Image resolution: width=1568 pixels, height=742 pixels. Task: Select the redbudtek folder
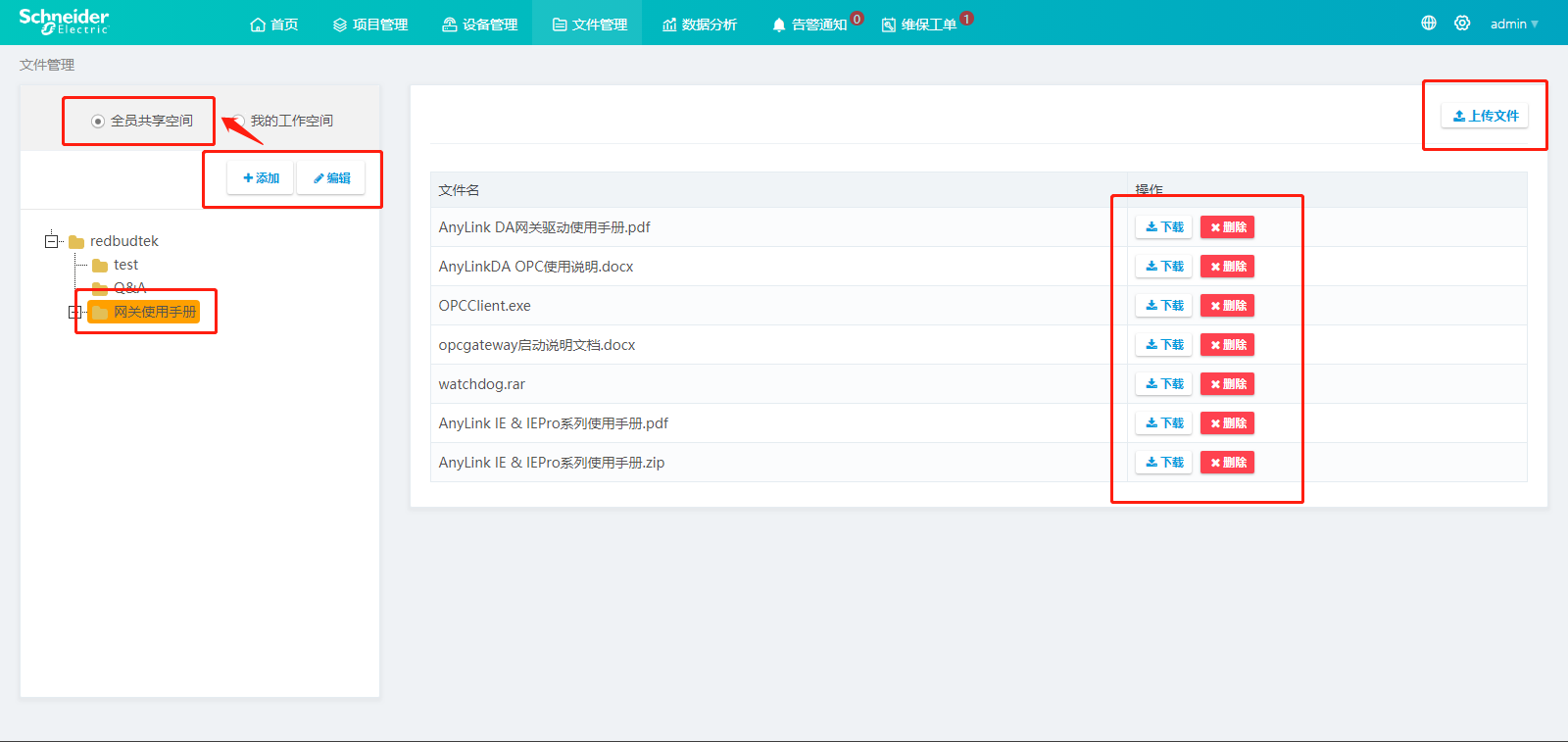114,241
